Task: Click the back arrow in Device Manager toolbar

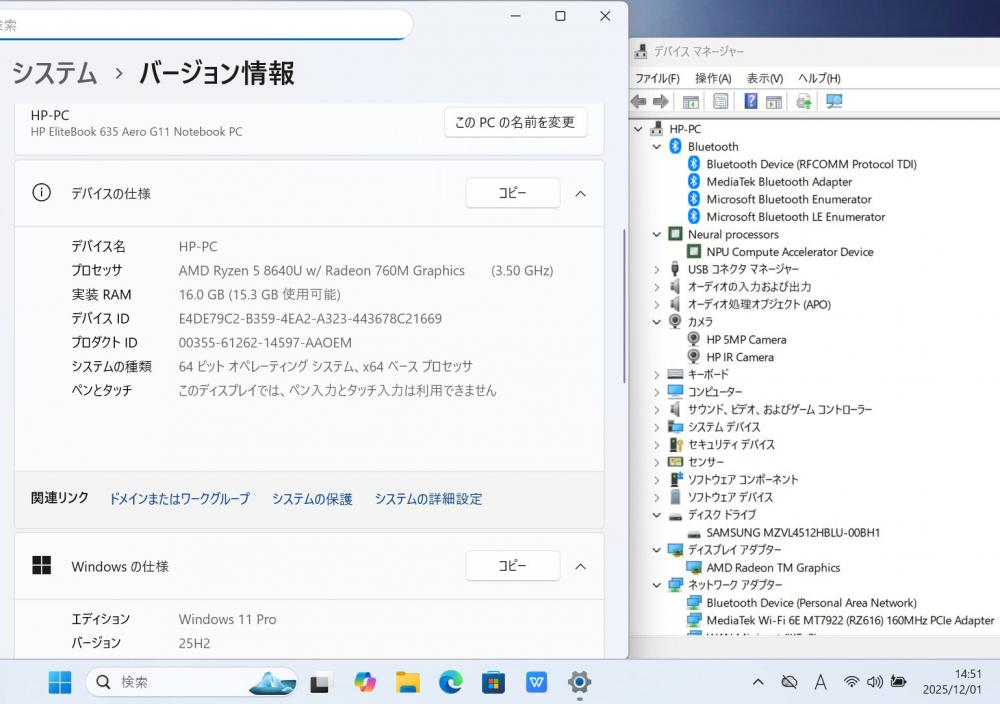Action: tap(639, 101)
